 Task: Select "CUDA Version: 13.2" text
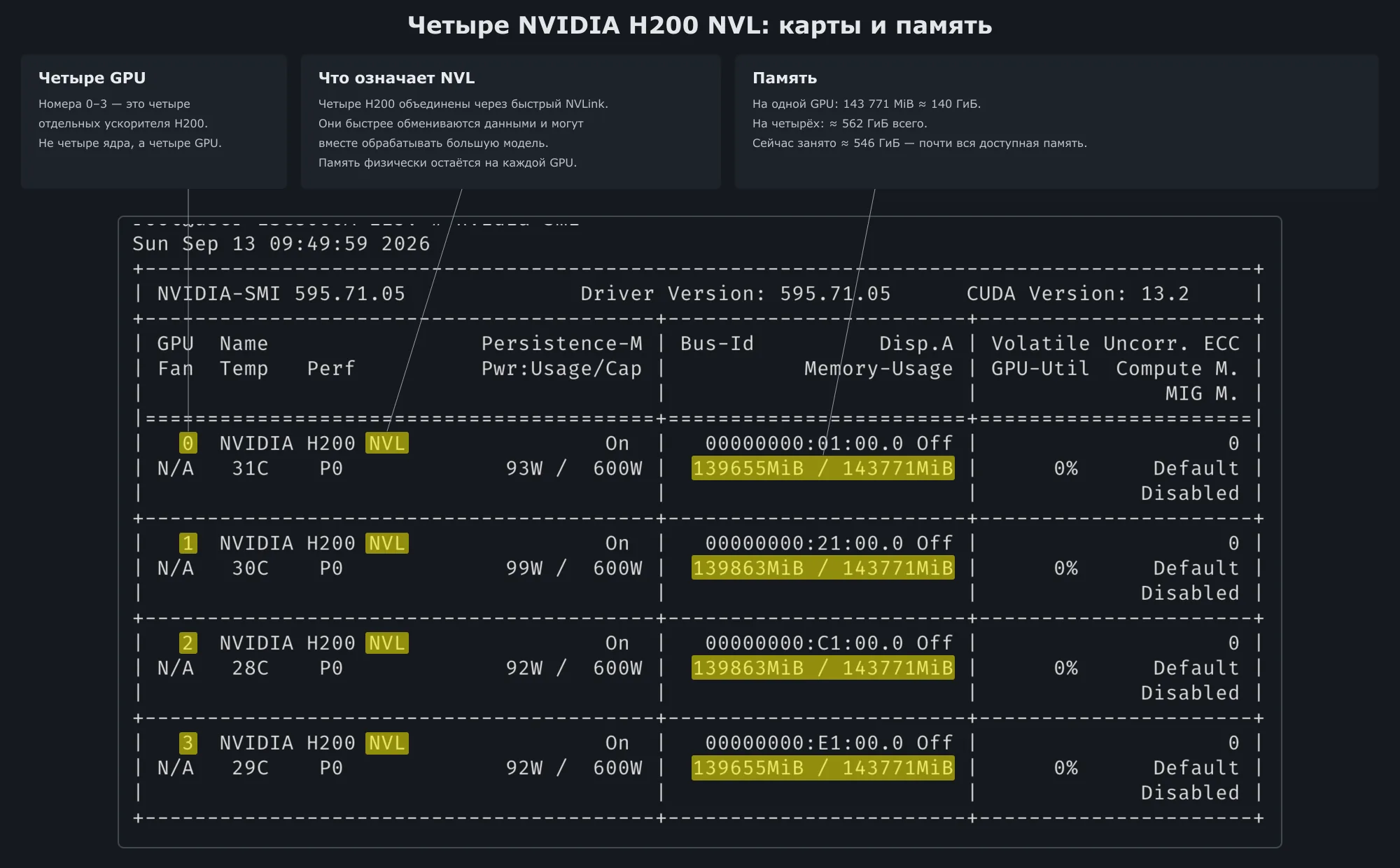[x=1078, y=293]
